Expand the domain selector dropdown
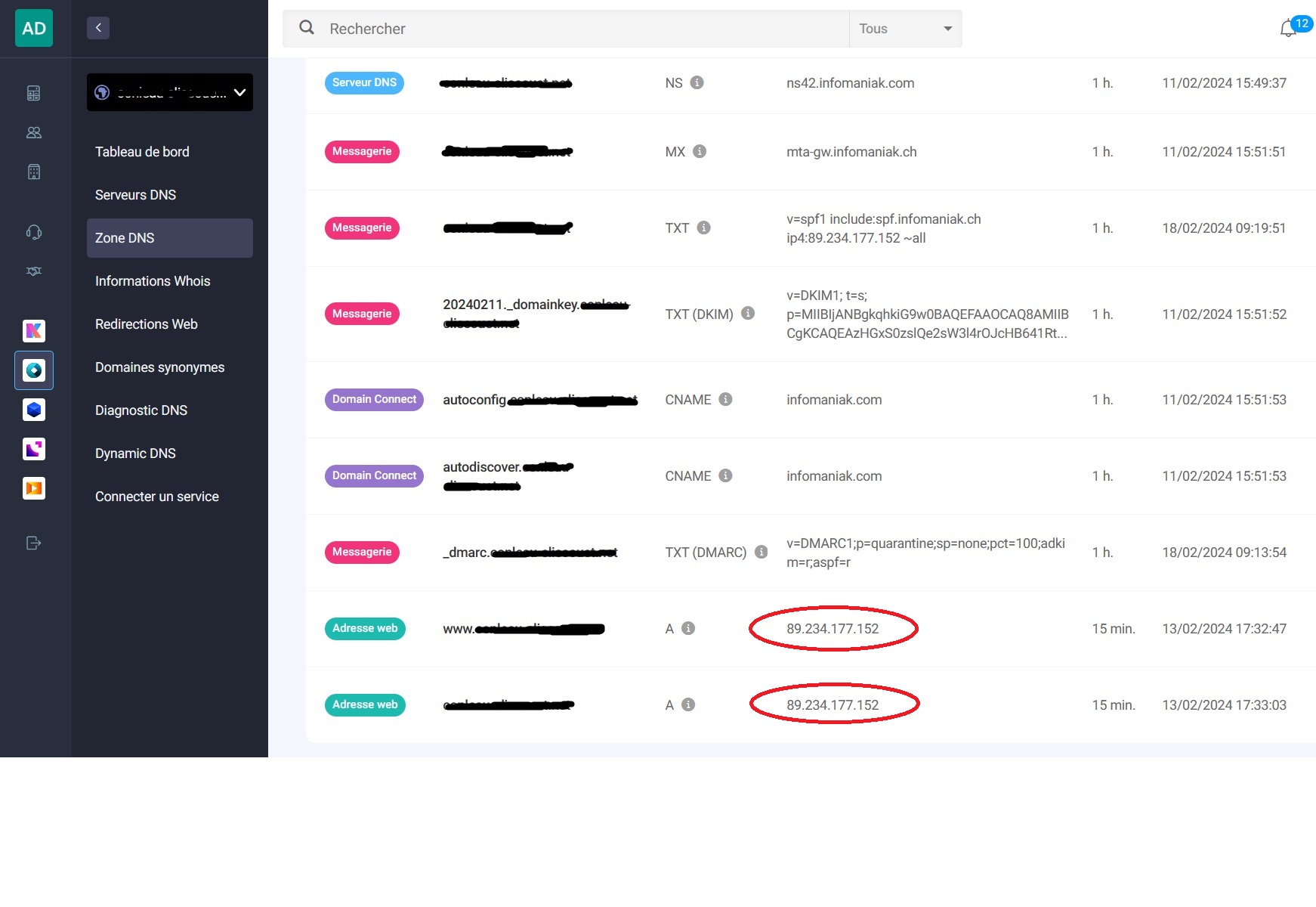This screenshot has width=1316, height=907. click(x=170, y=92)
